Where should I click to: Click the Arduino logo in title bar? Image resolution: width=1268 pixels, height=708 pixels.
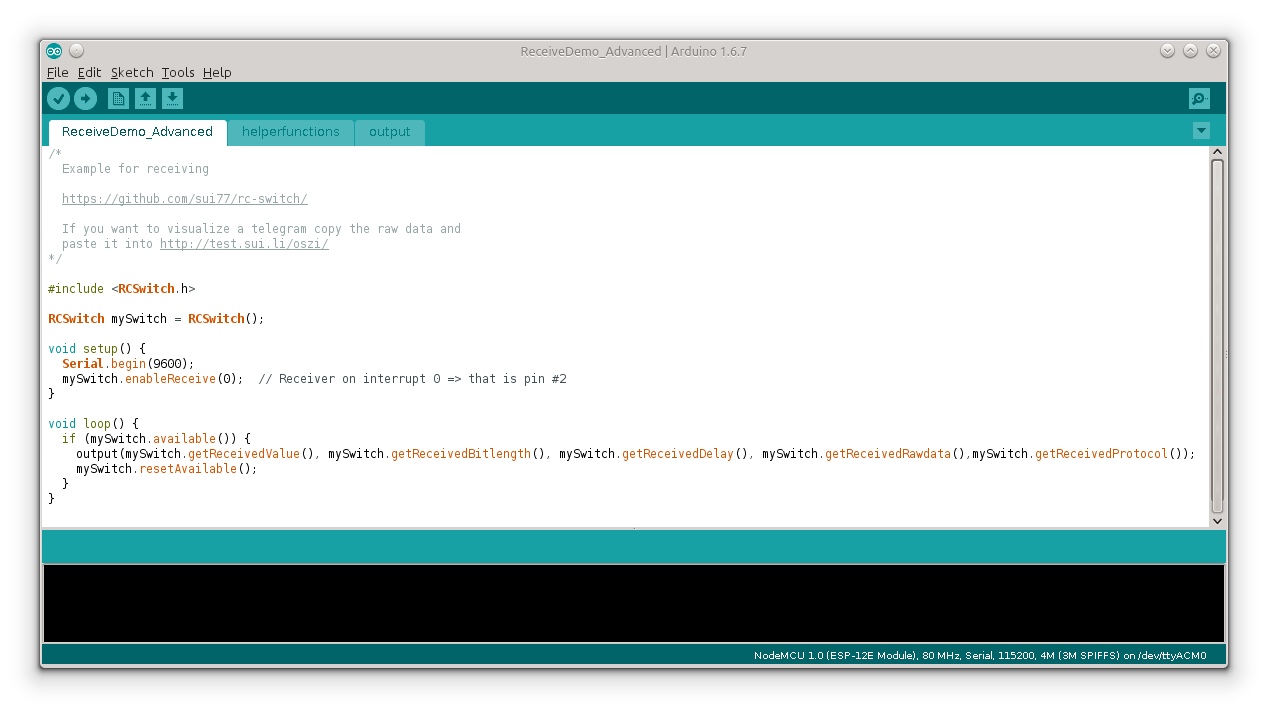[x=54, y=51]
